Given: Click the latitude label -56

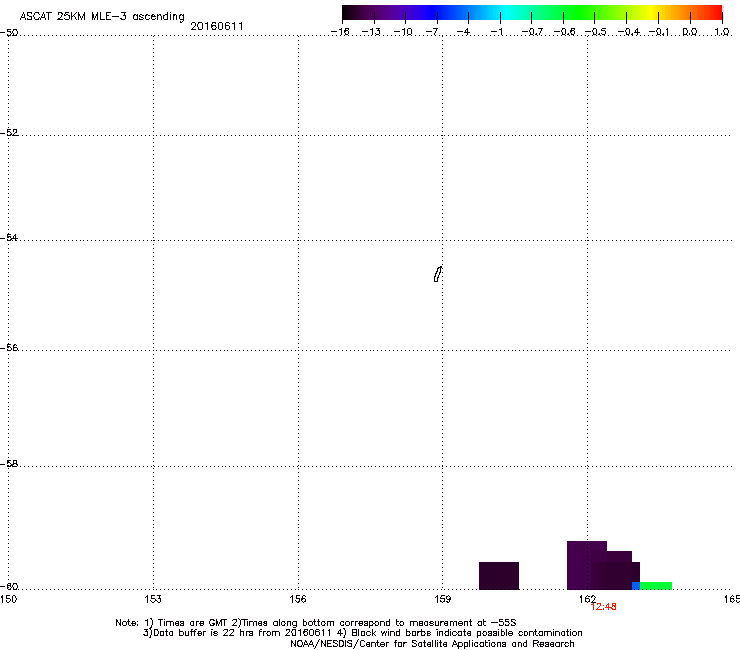Looking at the screenshot, I should click(9, 348).
